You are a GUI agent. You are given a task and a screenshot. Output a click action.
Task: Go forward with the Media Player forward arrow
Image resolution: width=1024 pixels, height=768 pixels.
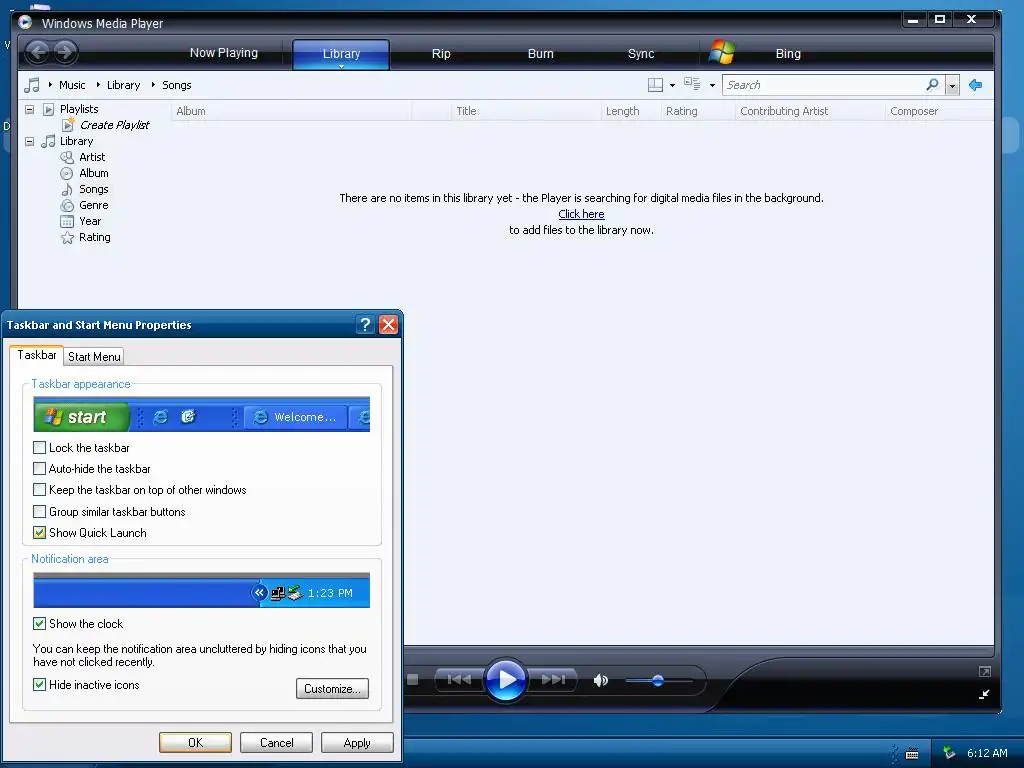(x=65, y=52)
